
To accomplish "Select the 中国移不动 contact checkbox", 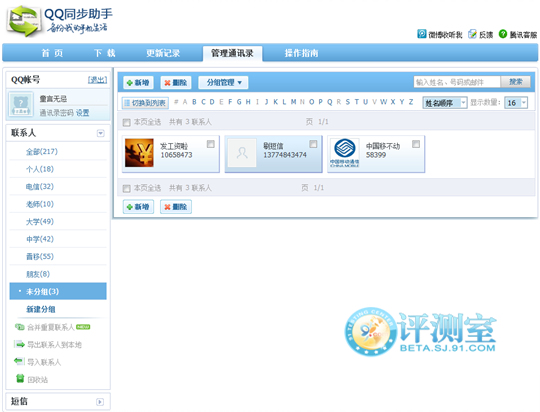I will coord(416,144).
